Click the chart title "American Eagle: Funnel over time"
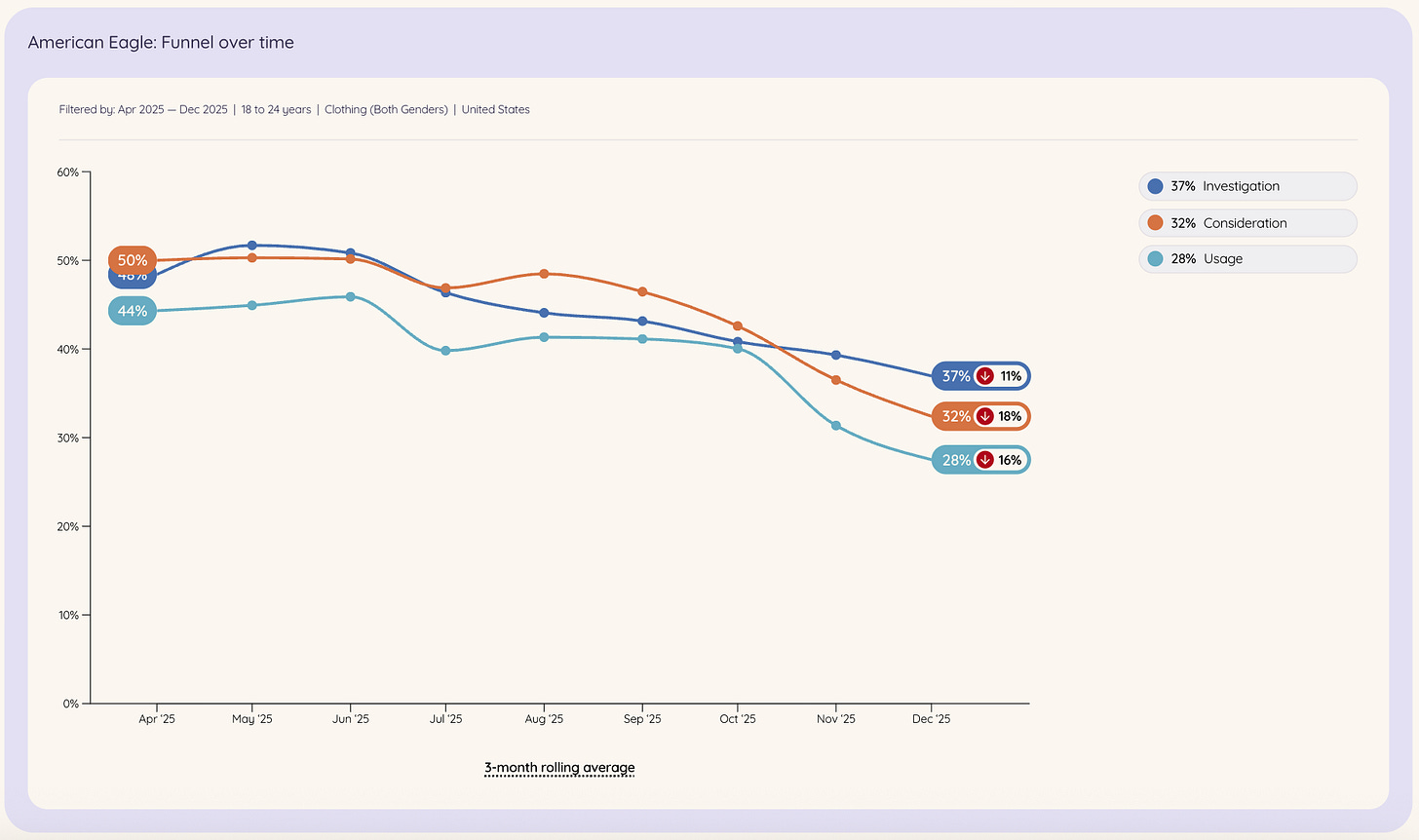The image size is (1419, 840). coord(161,43)
